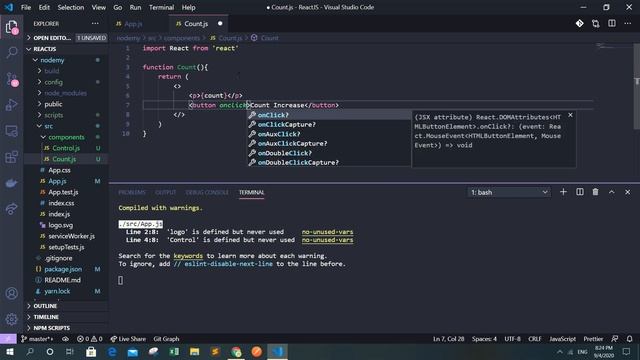Collapse the REACTJS workspace section

[66, 49]
